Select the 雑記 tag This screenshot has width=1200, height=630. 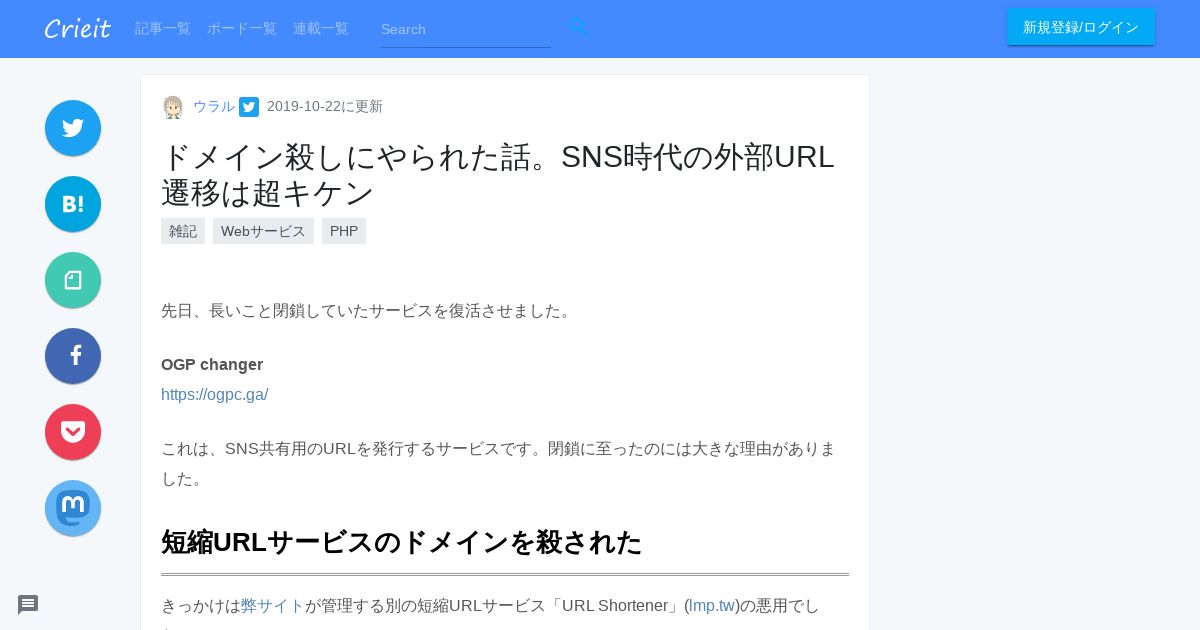point(183,231)
